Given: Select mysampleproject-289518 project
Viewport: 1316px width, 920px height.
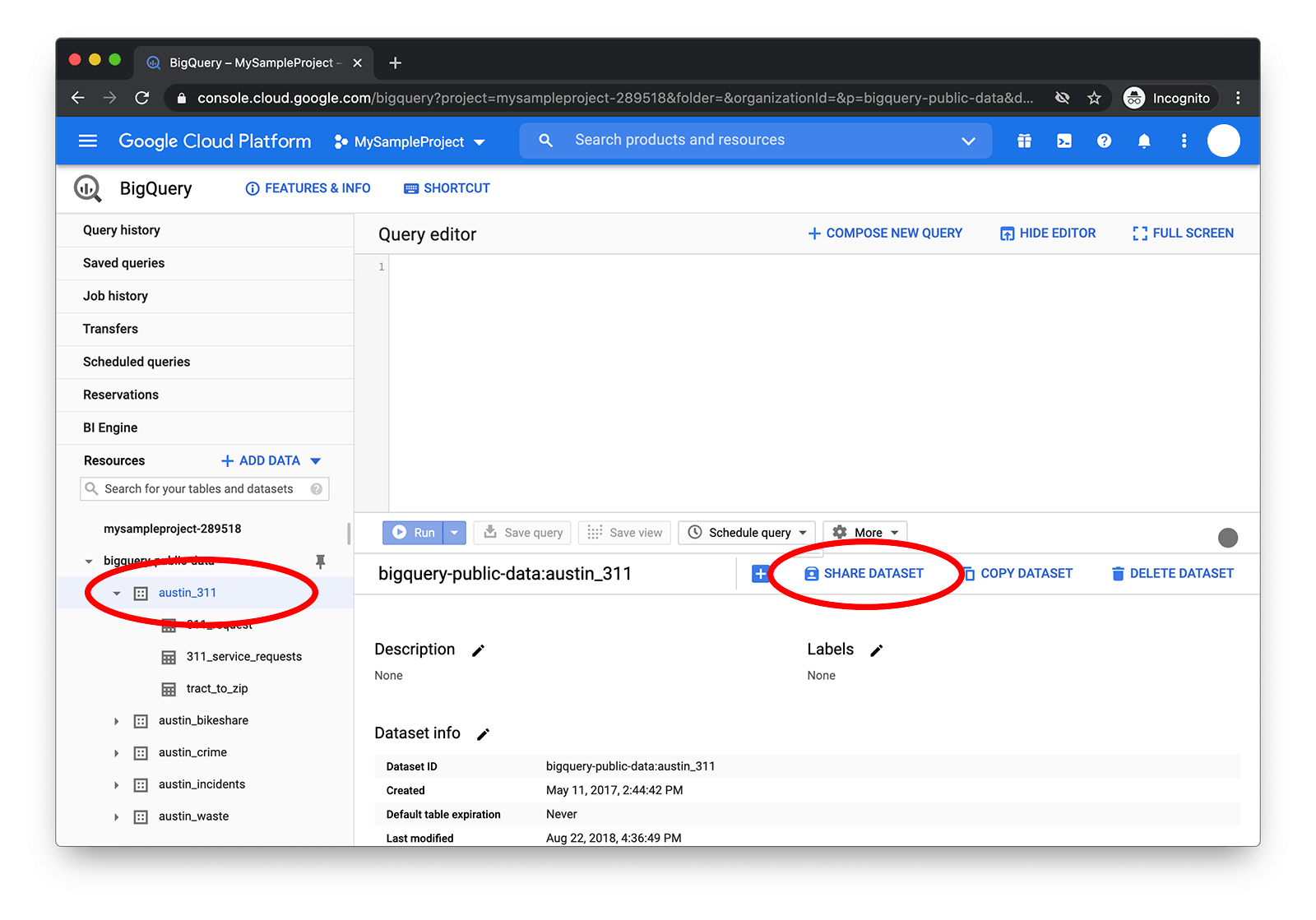Looking at the screenshot, I should click(x=173, y=529).
